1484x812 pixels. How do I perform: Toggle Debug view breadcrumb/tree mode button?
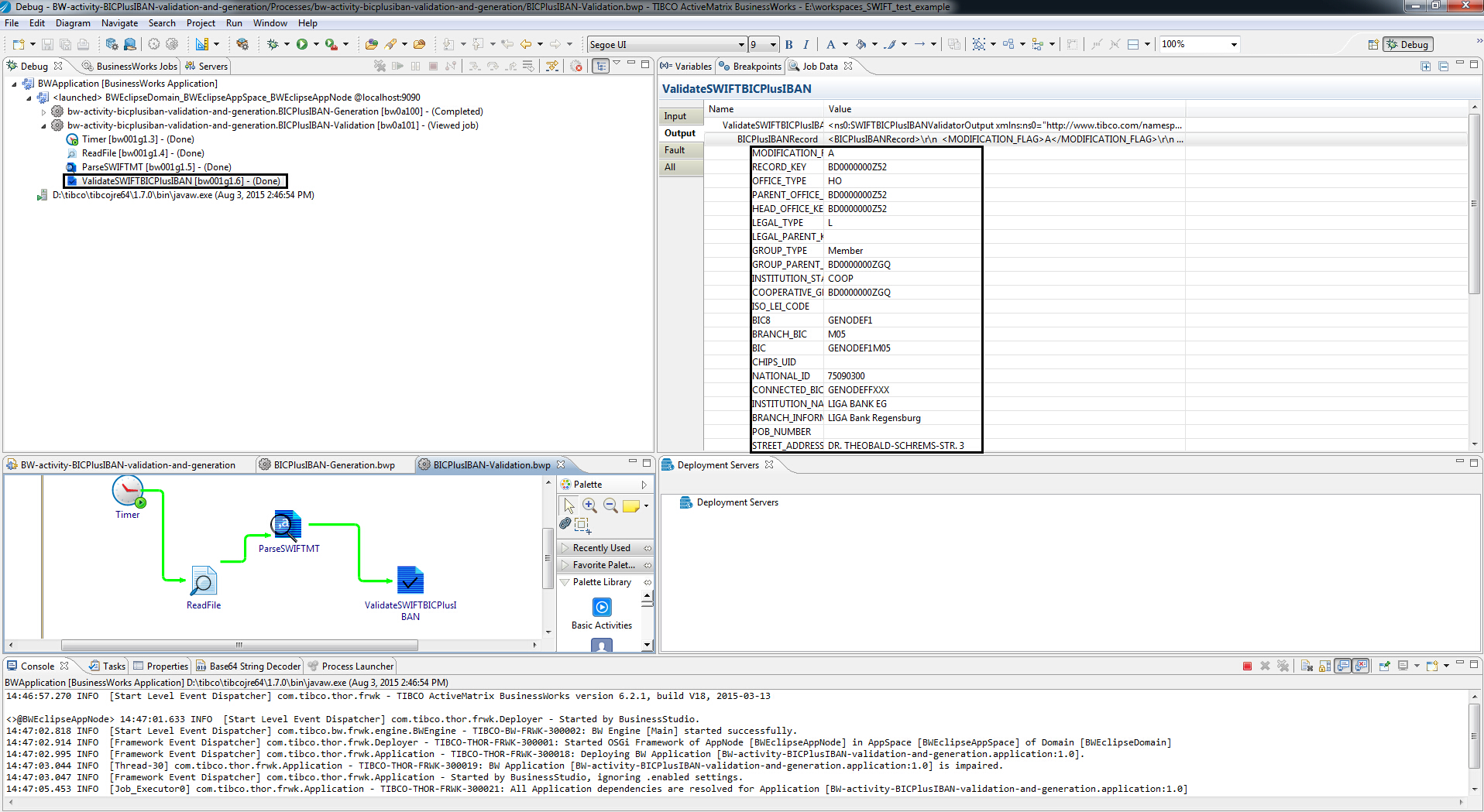point(600,66)
